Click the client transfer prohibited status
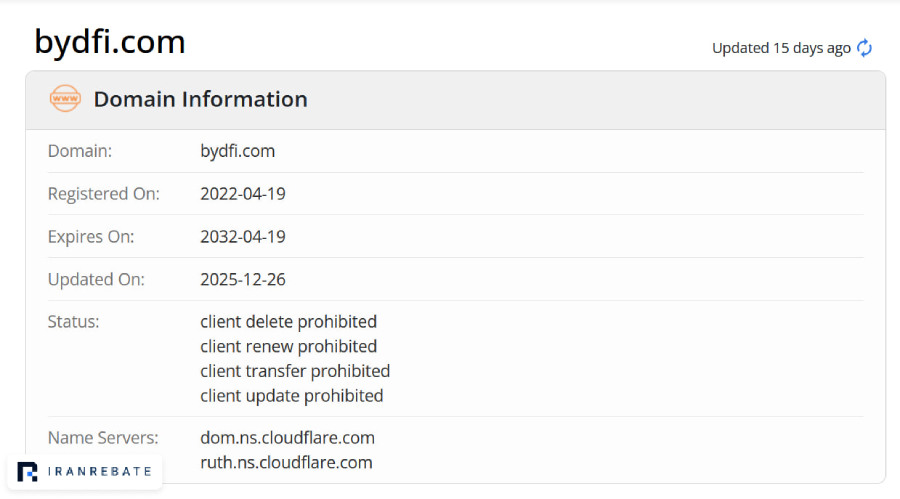 pos(295,371)
